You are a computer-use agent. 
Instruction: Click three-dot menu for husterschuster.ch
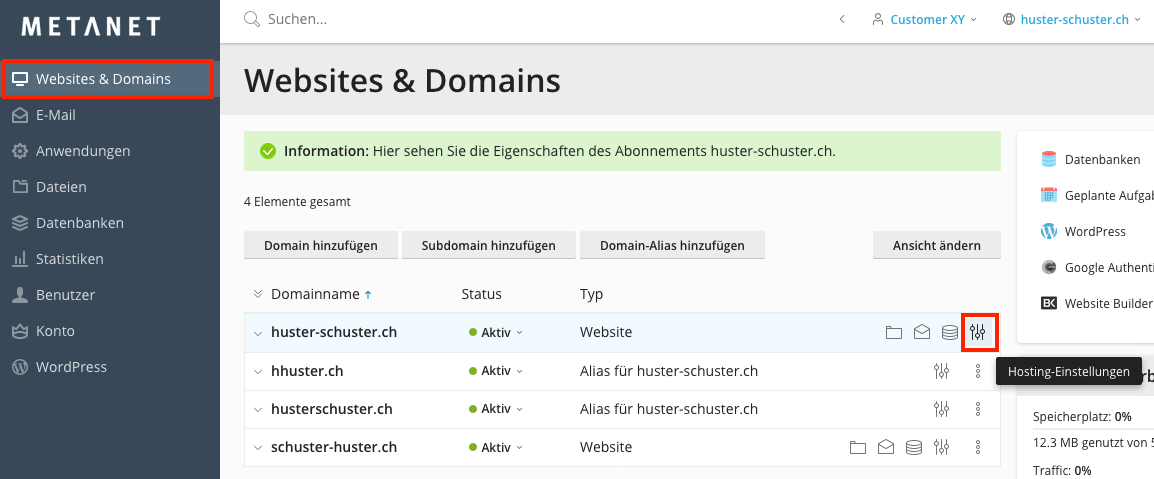(x=978, y=409)
